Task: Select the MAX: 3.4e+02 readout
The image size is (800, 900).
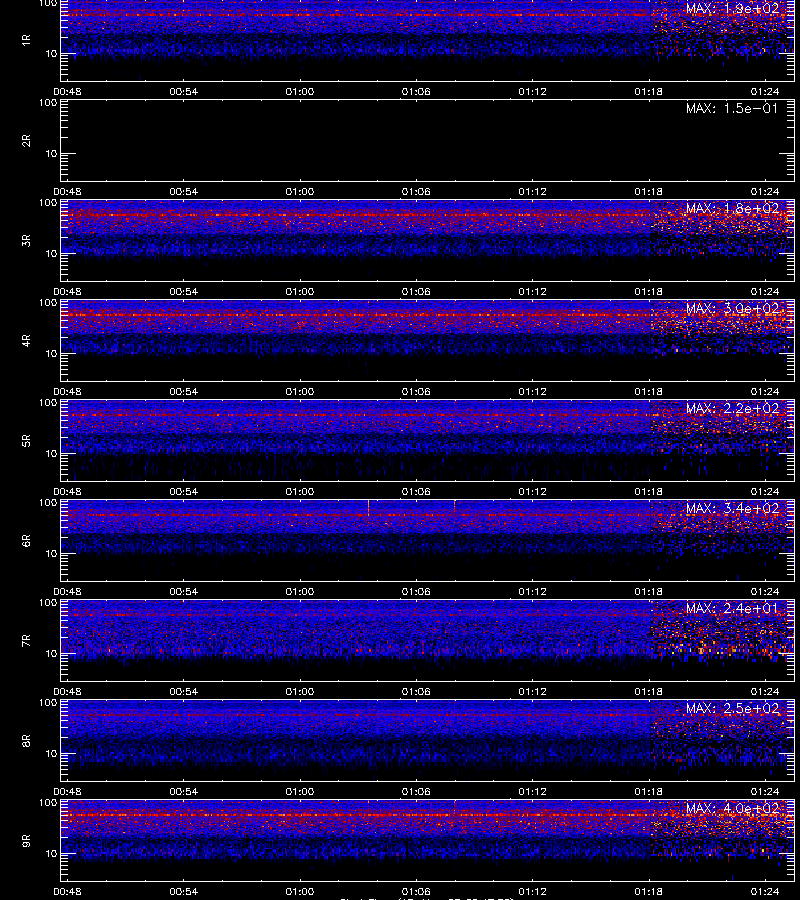Action: pos(732,509)
